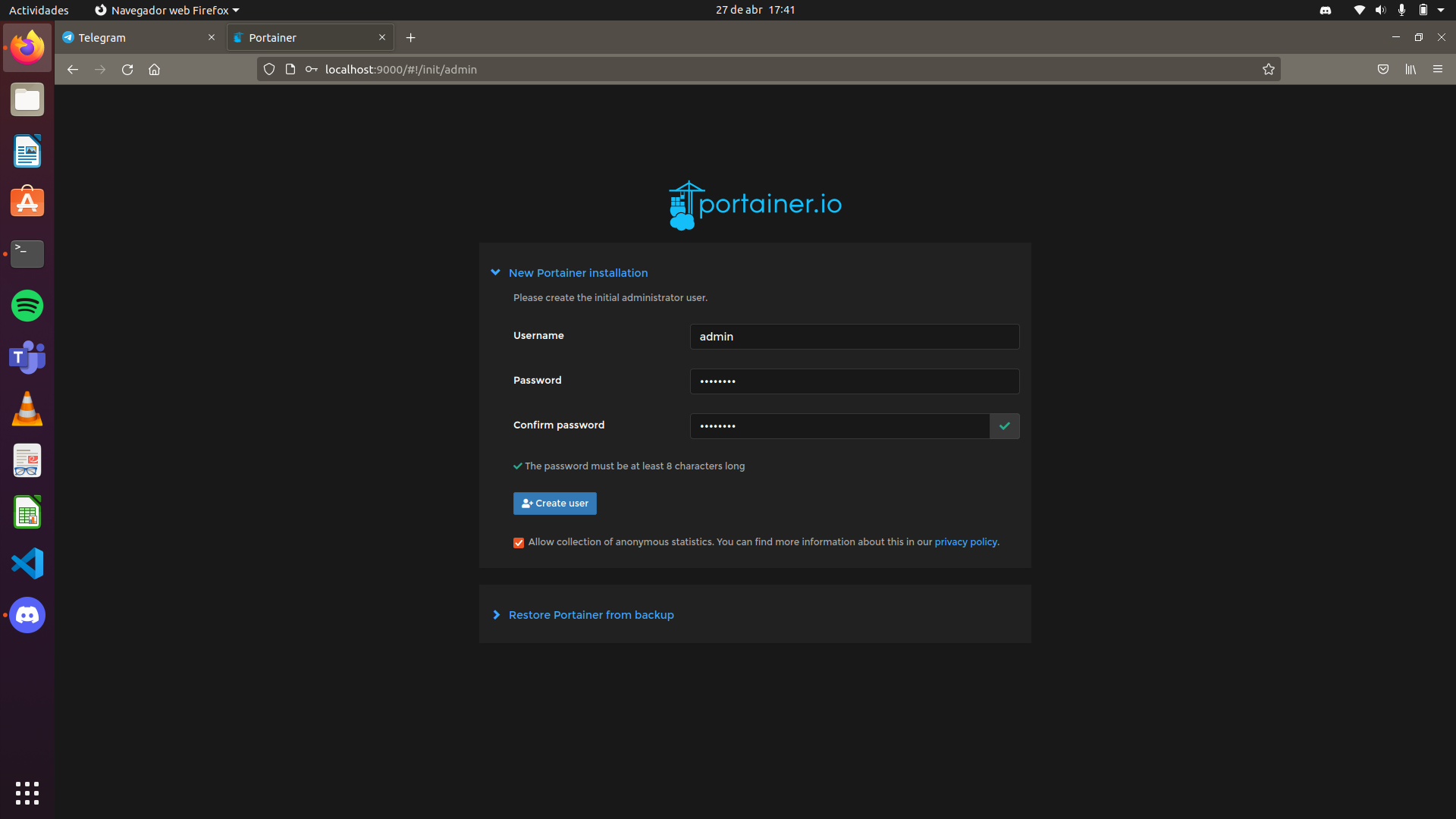This screenshot has width=1456, height=819.
Task: Open Discord from the dock
Action: tap(27, 615)
